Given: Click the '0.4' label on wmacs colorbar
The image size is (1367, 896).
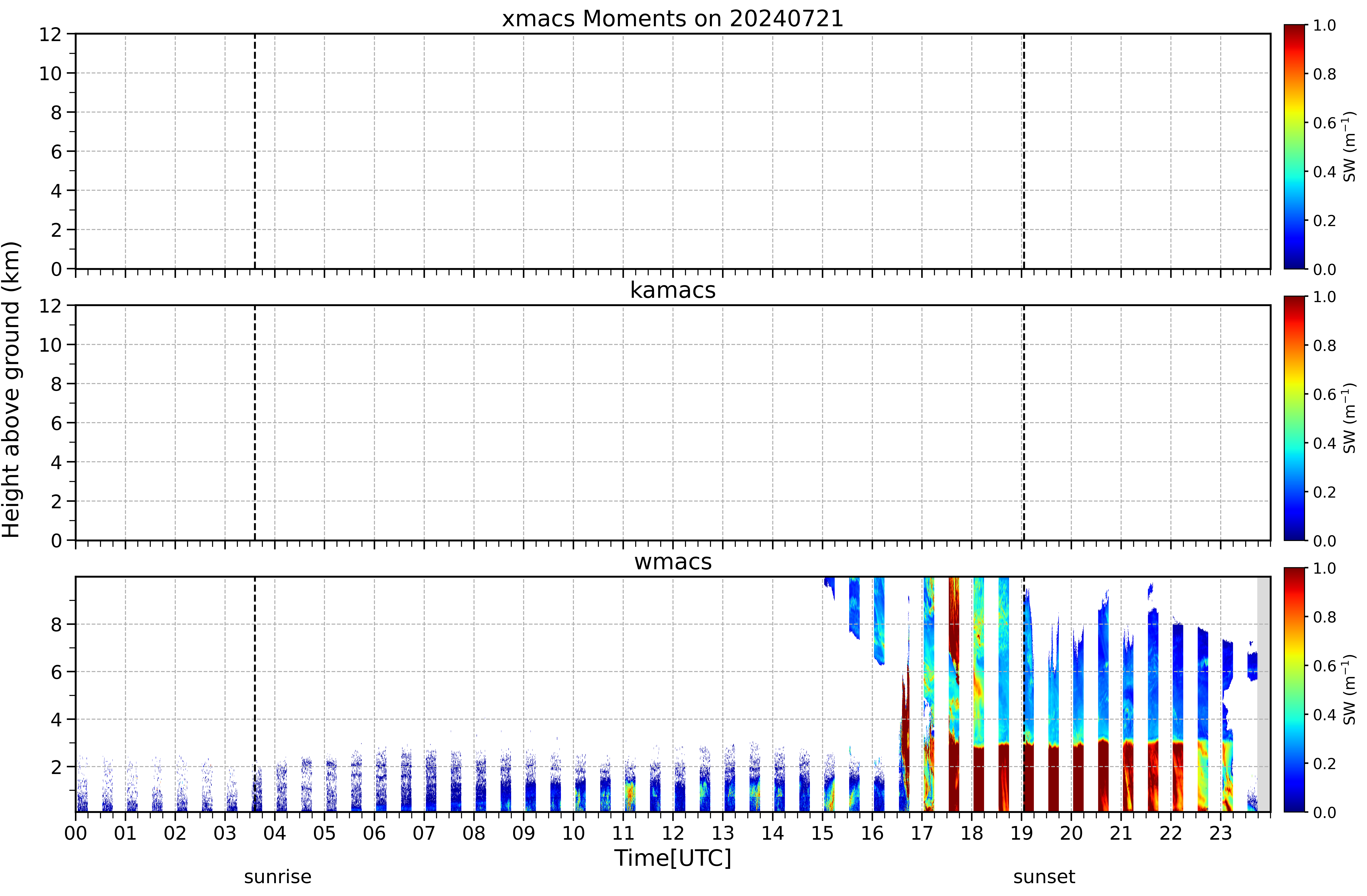Looking at the screenshot, I should click(x=1324, y=715).
